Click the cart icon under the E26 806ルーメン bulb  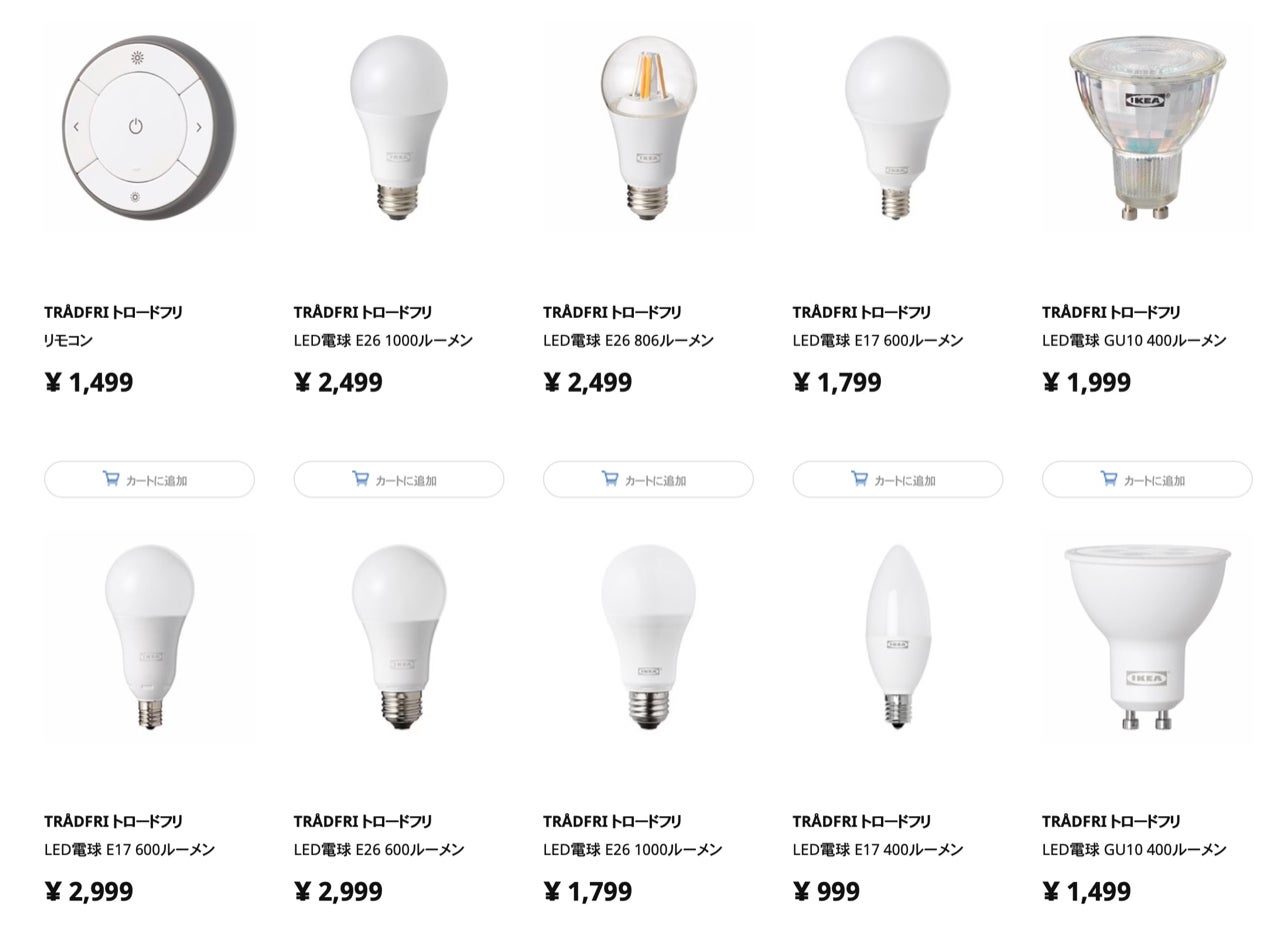[610, 479]
